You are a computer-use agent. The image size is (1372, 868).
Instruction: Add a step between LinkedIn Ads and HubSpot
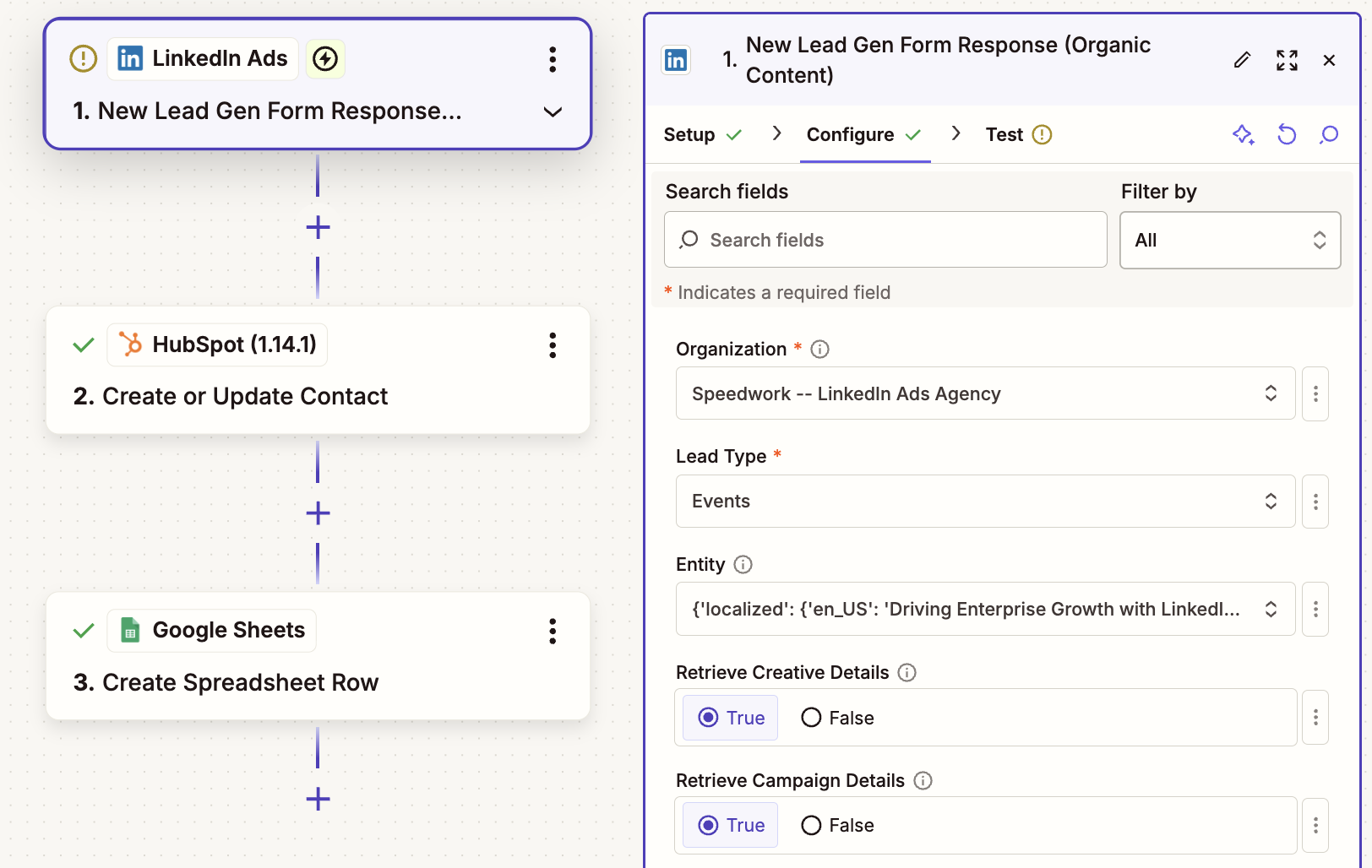click(x=318, y=227)
